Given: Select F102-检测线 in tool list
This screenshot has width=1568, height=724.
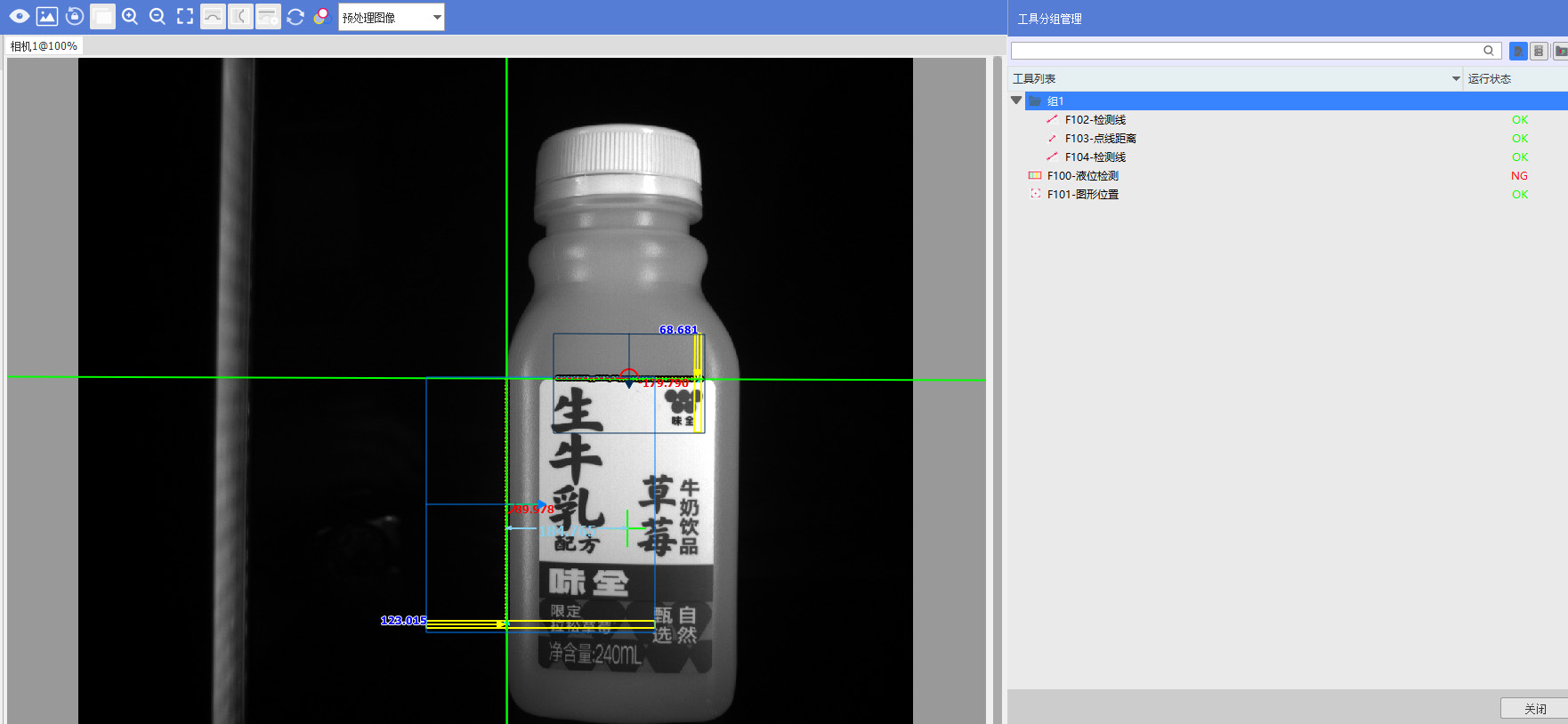Looking at the screenshot, I should 1095,120.
